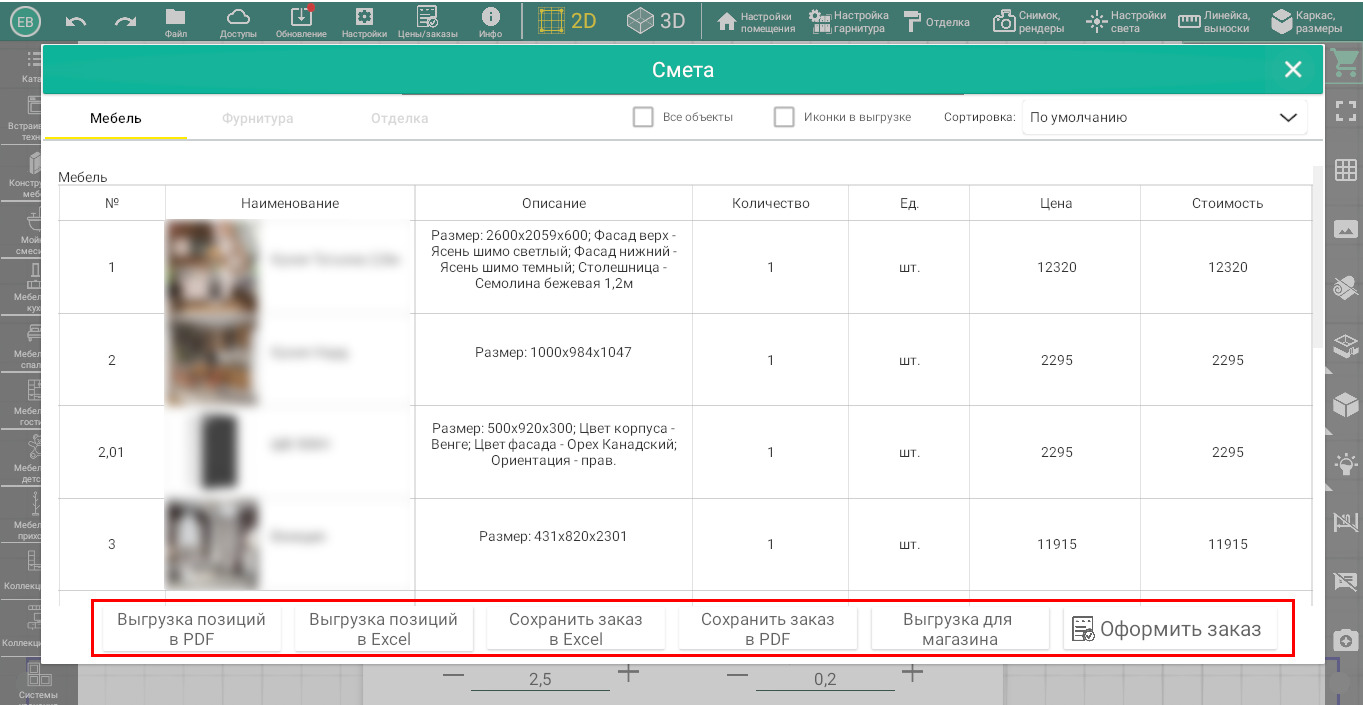Enable the Все объекты checkbox
The height and width of the screenshot is (705, 1363).
click(x=643, y=117)
